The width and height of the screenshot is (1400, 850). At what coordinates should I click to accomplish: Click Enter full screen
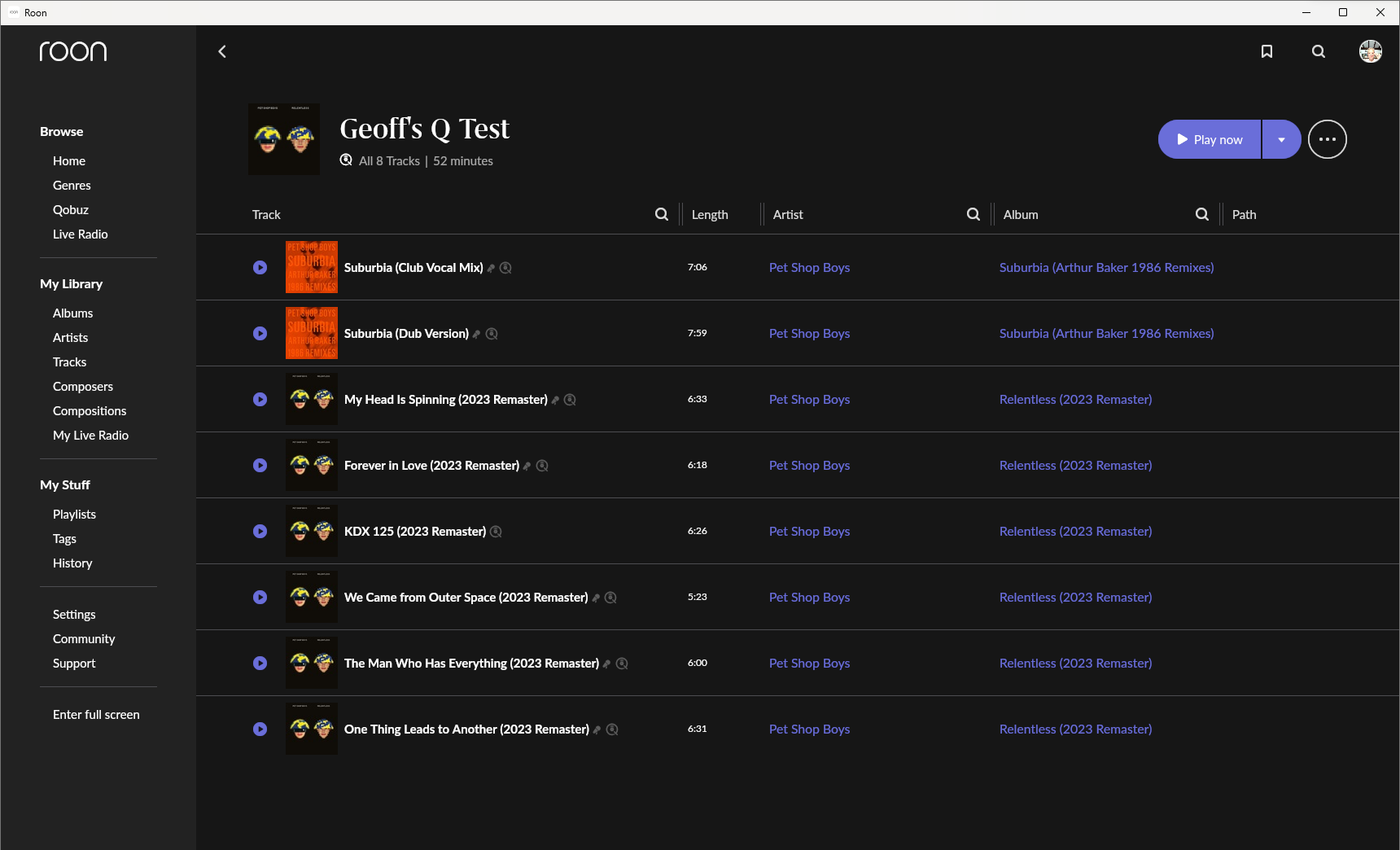pyautogui.click(x=96, y=715)
